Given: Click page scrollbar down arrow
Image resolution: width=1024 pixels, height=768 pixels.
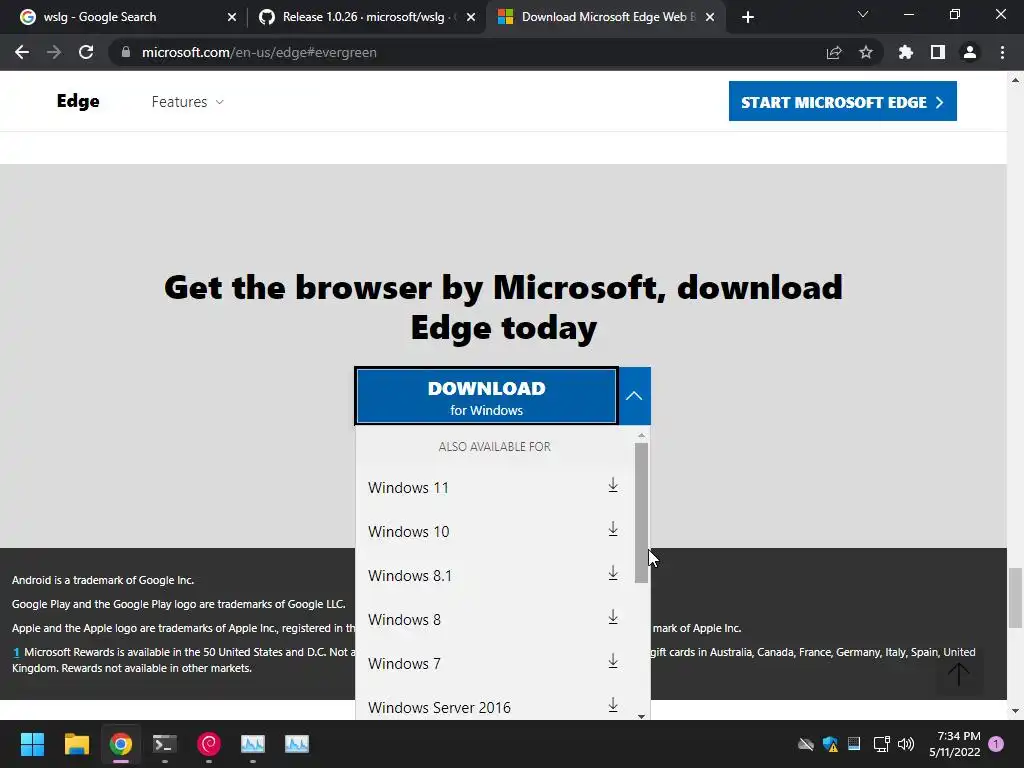Looking at the screenshot, I should pyautogui.click(x=1015, y=711).
